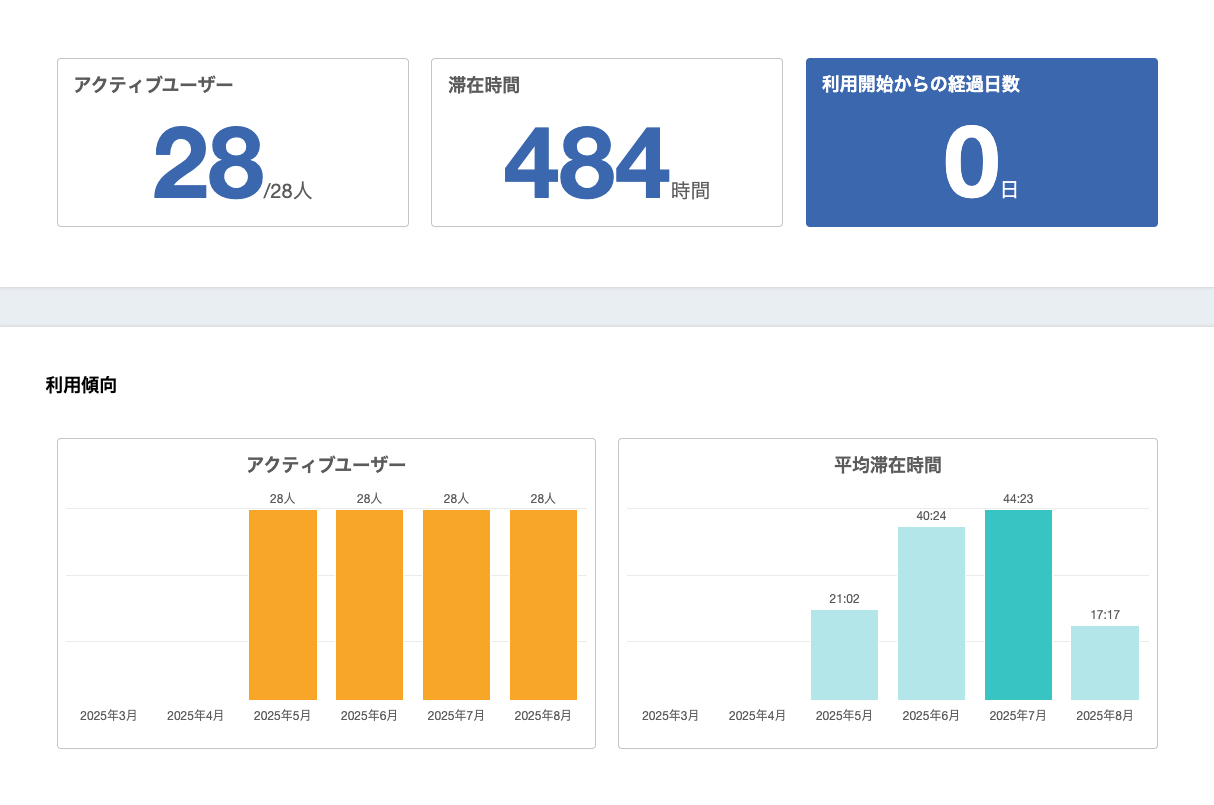The height and width of the screenshot is (805, 1214).
Task: Click the 利用開始からの経過日数 card title
Action: click(x=921, y=85)
